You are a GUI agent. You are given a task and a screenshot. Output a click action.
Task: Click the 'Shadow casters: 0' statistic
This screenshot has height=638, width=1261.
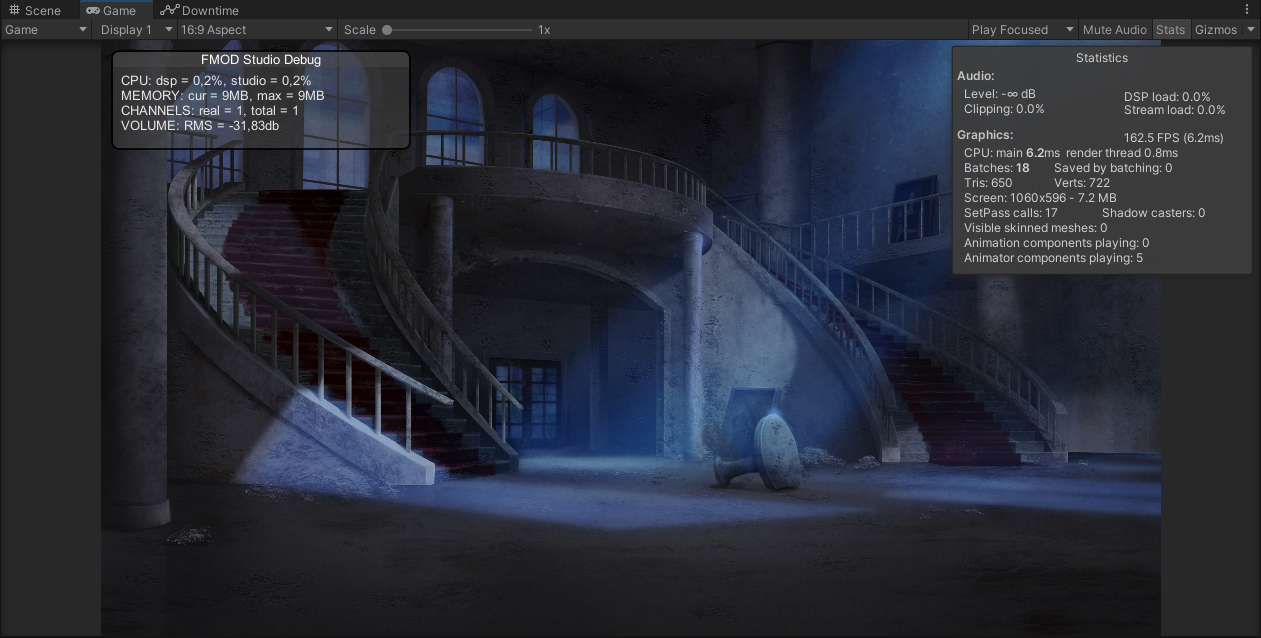pyautogui.click(x=1153, y=213)
